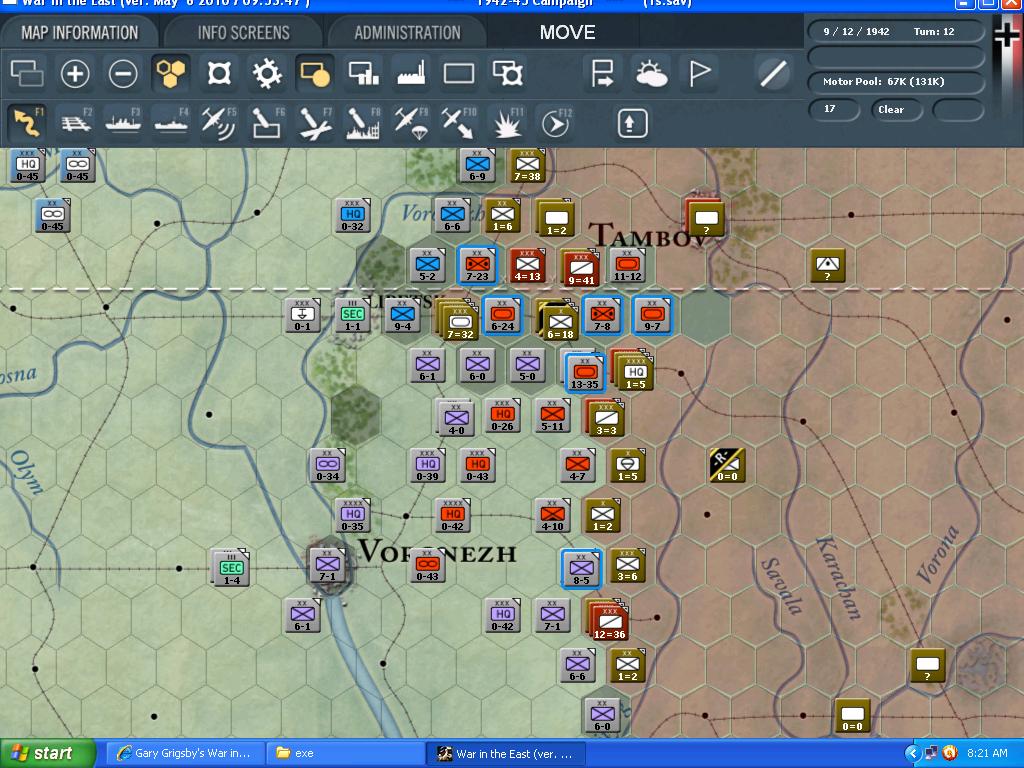
Task: Zoom out the map with minus icon
Action: [x=123, y=73]
